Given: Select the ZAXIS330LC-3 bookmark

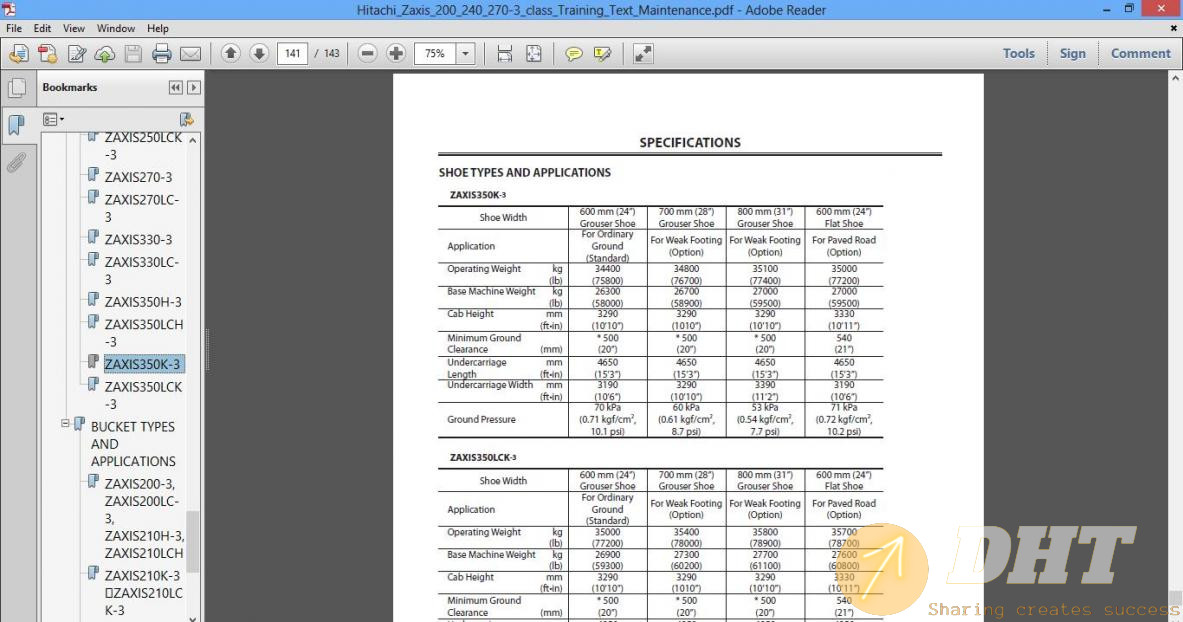Looking at the screenshot, I should point(142,270).
